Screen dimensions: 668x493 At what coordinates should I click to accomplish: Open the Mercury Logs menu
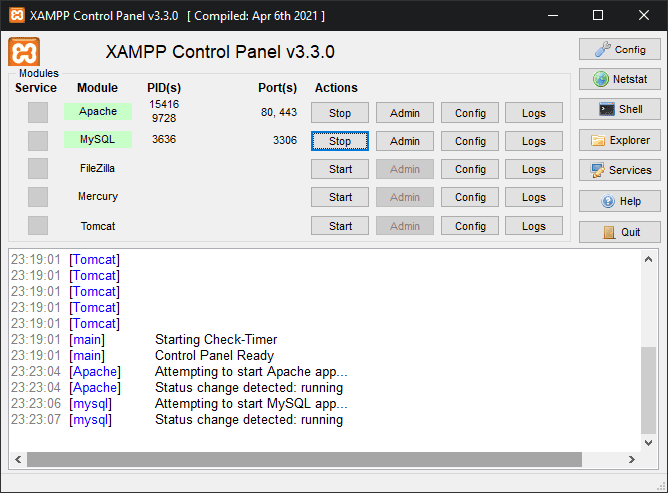tap(534, 197)
